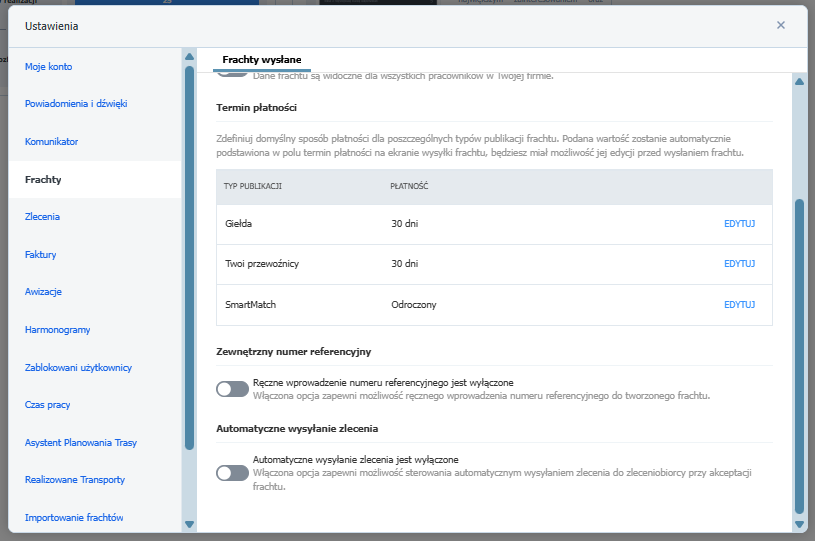The height and width of the screenshot is (541, 815).
Task: Open Faktury settings section
Action: (41, 255)
